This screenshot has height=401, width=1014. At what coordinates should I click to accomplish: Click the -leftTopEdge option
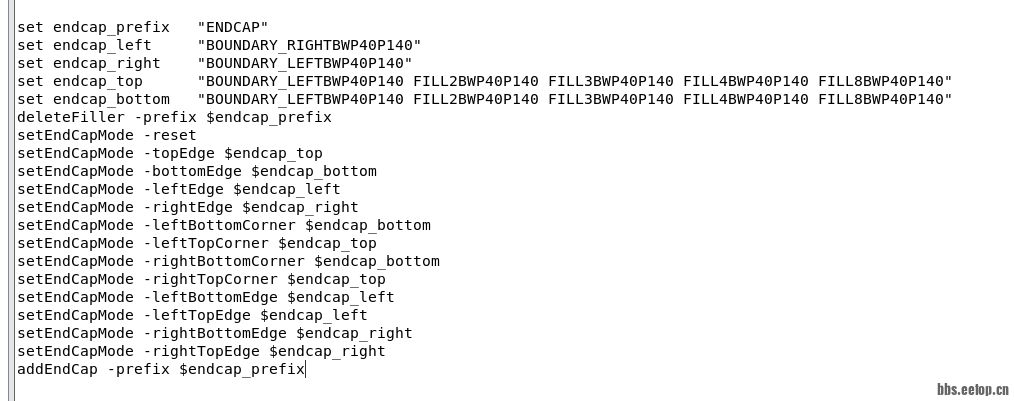[x=197, y=316]
